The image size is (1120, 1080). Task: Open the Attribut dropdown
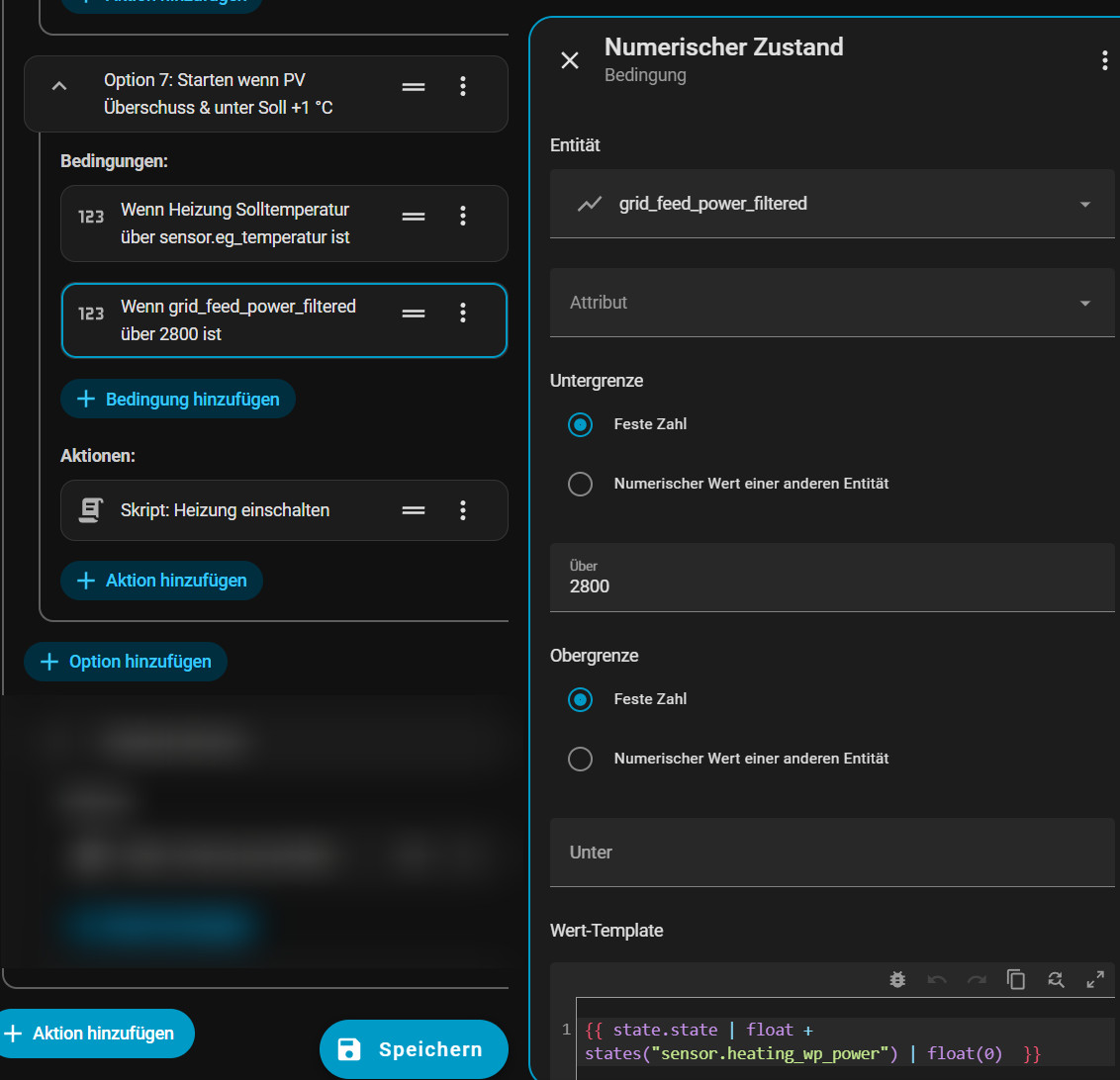pyautogui.click(x=831, y=303)
